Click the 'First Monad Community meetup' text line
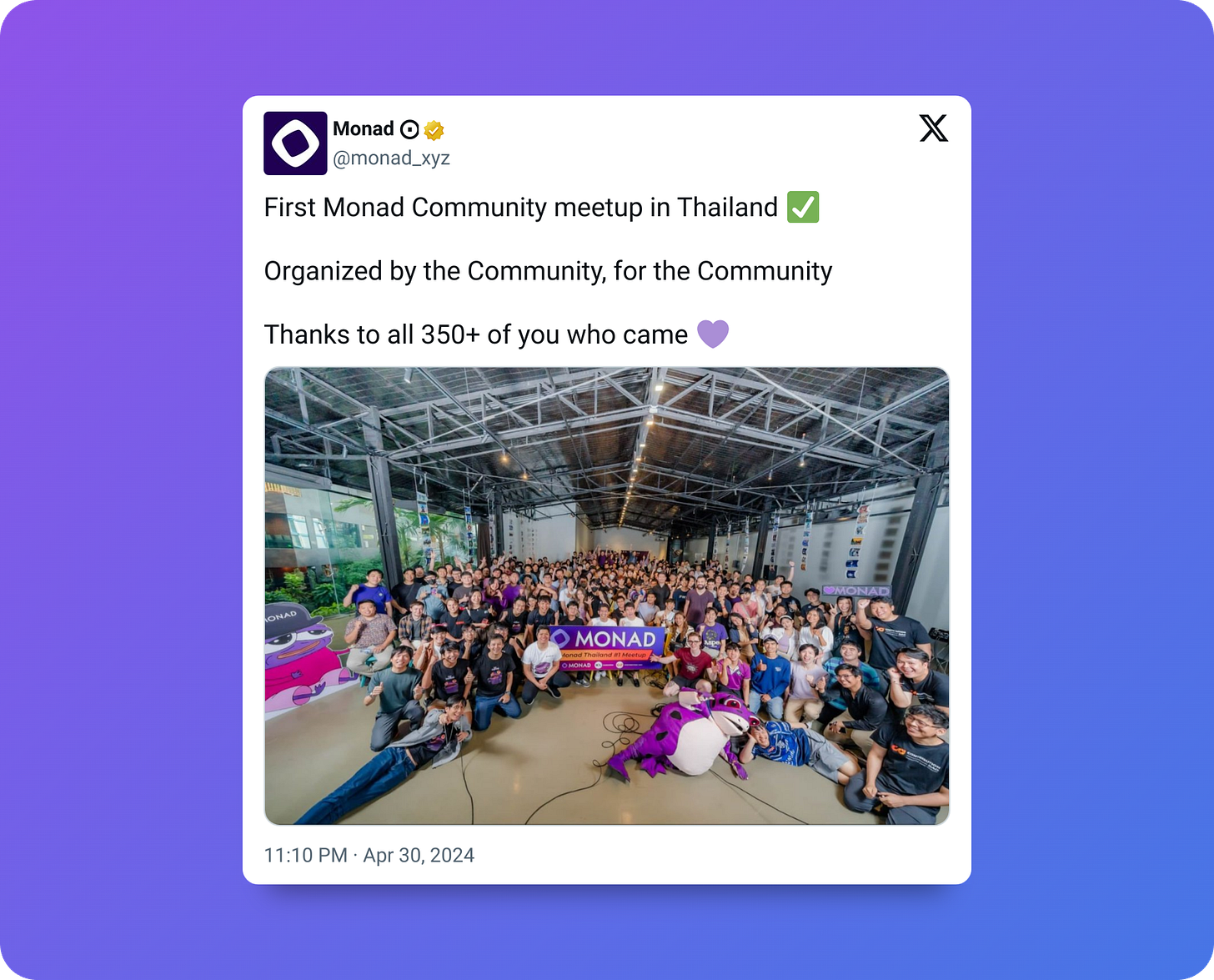The width and height of the screenshot is (1214, 980). click(x=521, y=207)
